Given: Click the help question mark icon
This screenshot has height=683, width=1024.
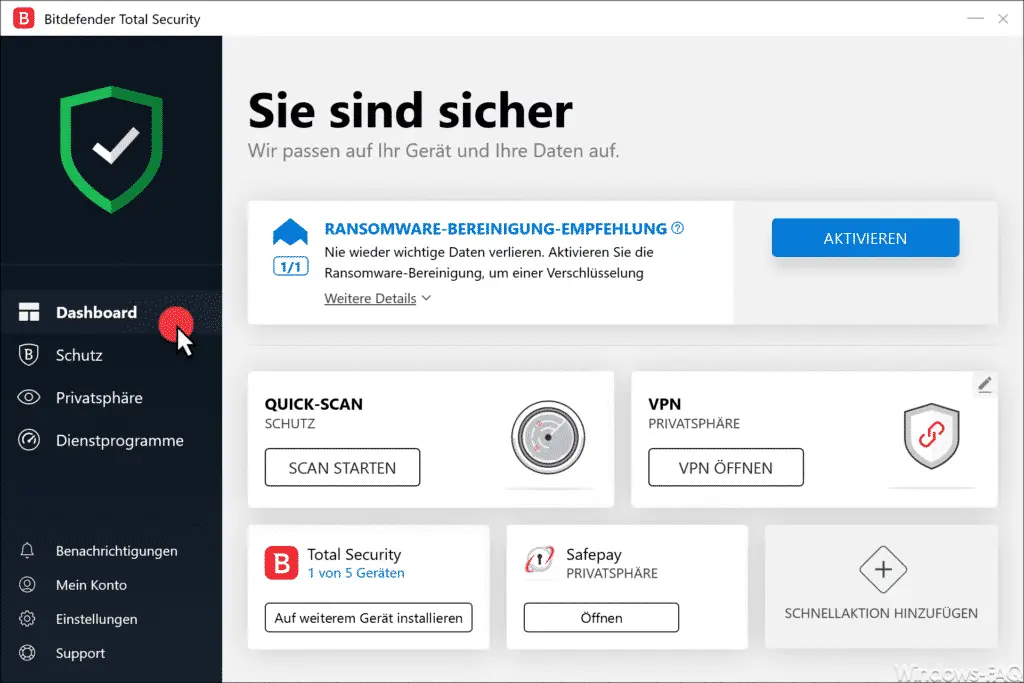Looking at the screenshot, I should click(x=678, y=228).
